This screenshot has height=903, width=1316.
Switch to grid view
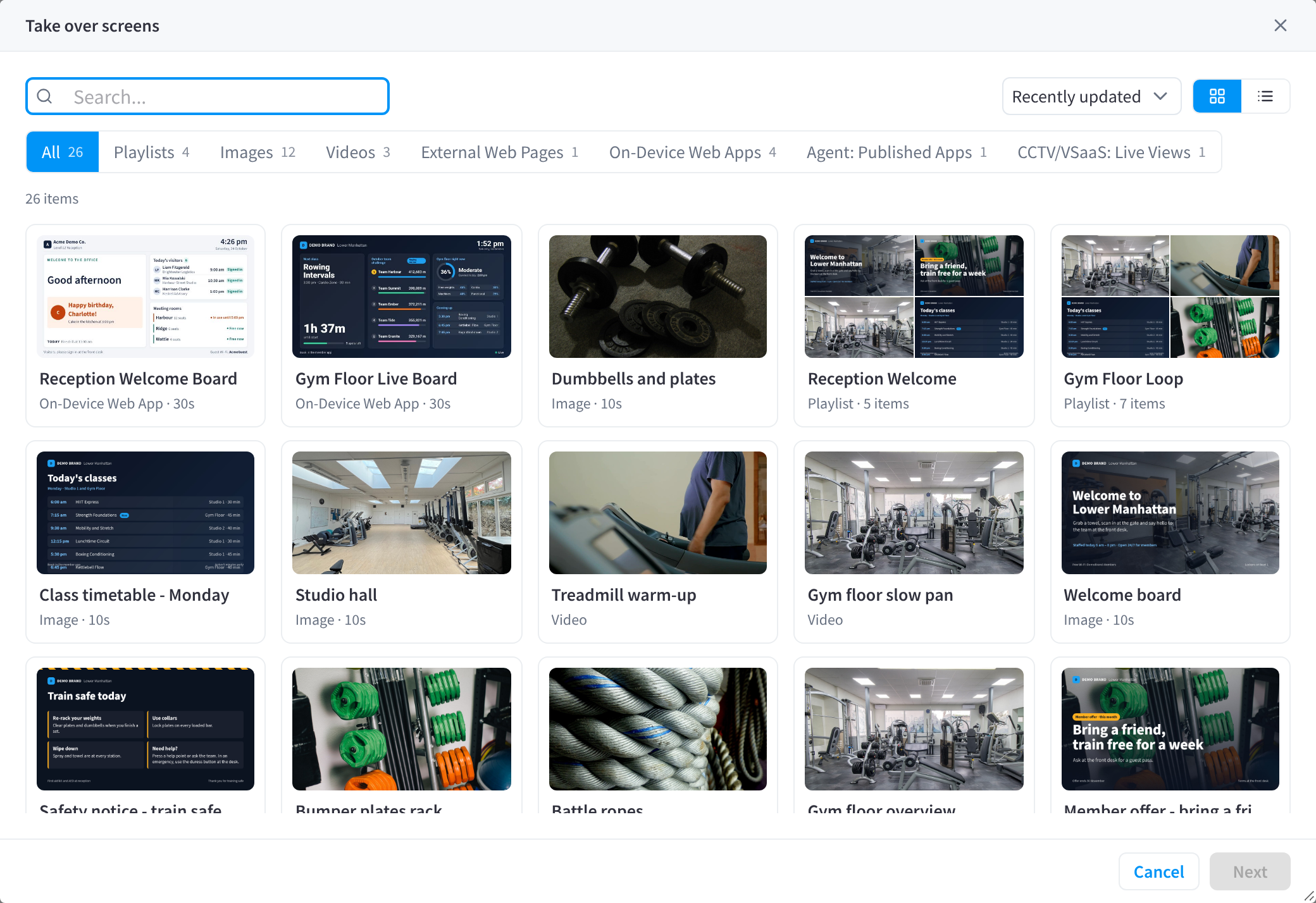click(x=1217, y=96)
